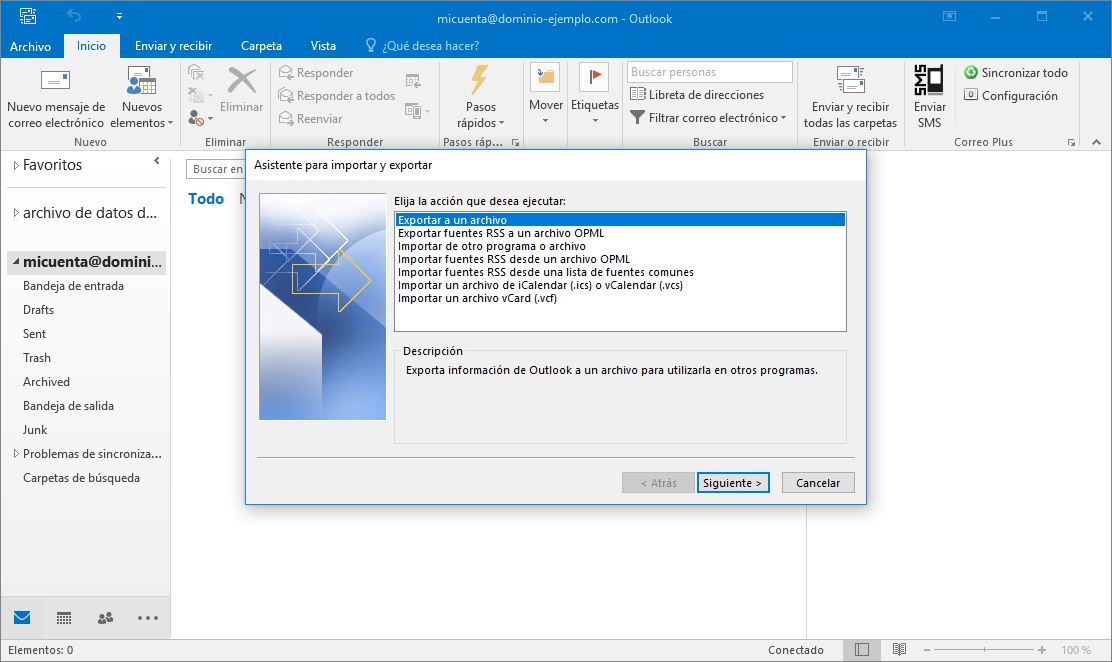This screenshot has height=662, width=1112.
Task: Click zoom in plus button
Action: point(1042,650)
